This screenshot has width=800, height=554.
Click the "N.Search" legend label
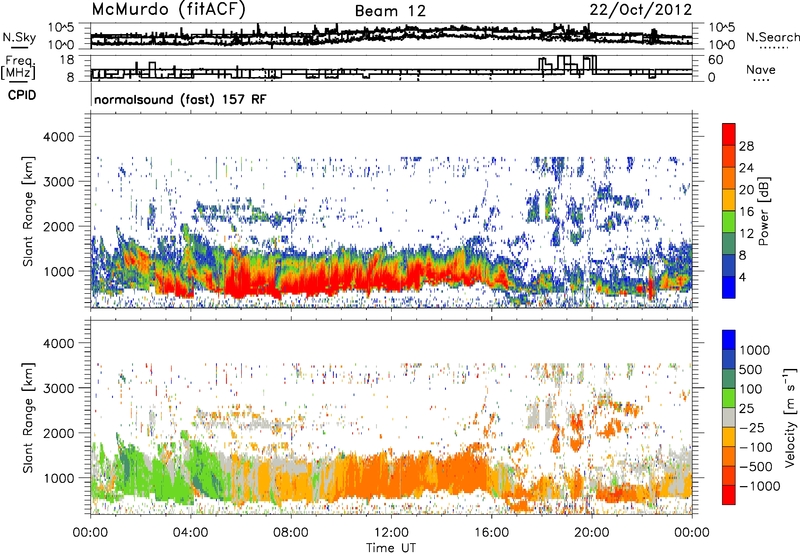772,37
